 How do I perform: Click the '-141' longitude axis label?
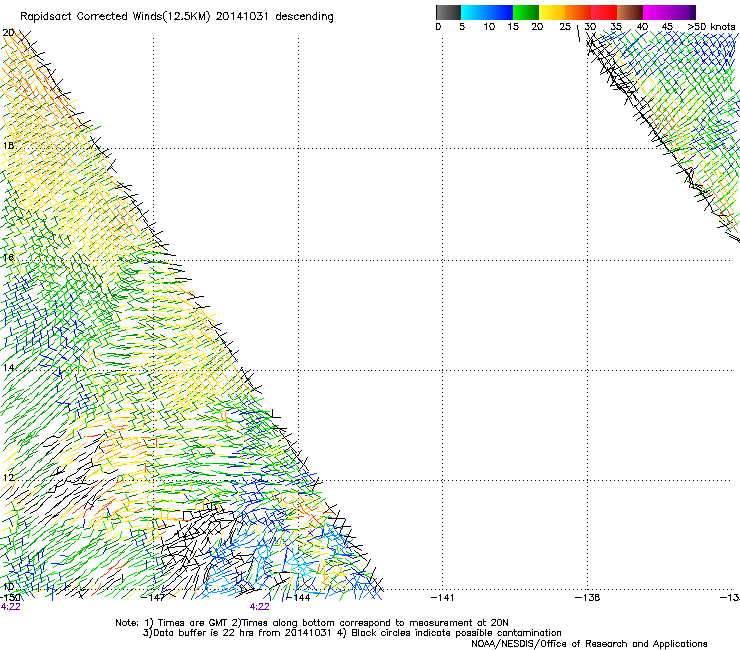(x=443, y=598)
